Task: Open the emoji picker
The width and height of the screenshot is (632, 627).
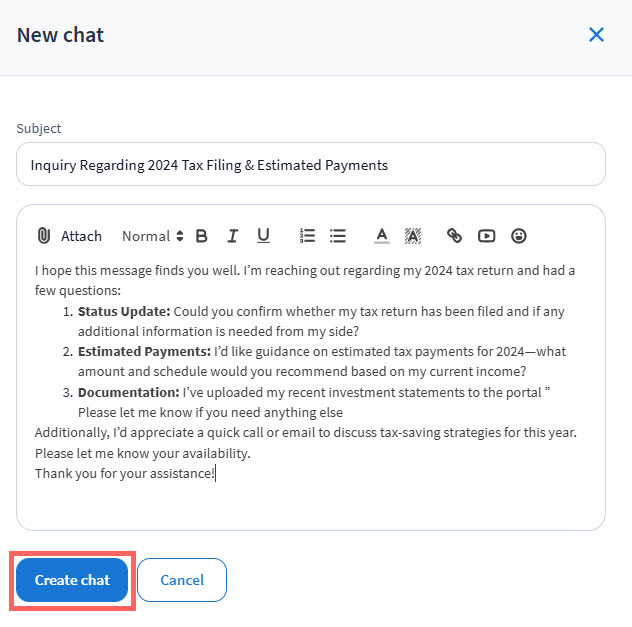Action: coord(518,236)
